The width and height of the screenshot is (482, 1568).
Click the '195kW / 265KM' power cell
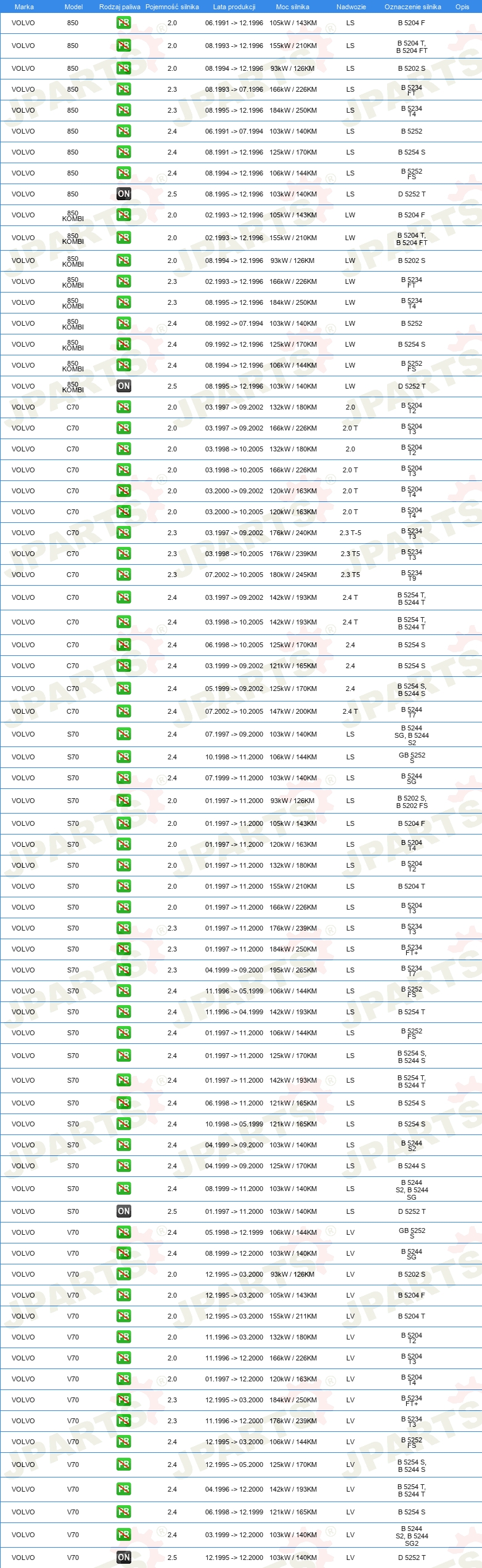tap(293, 970)
